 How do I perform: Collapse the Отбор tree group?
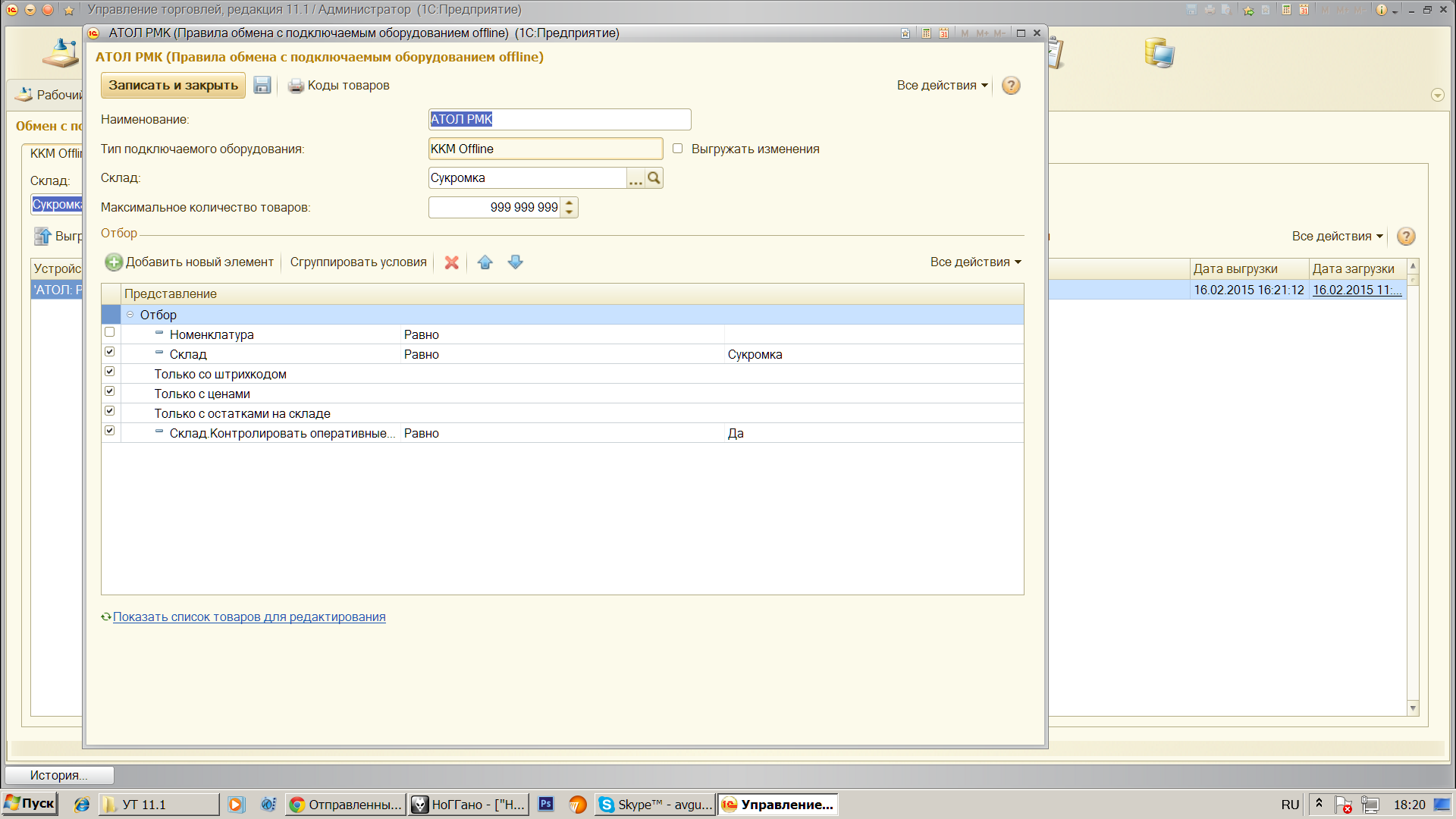point(130,315)
